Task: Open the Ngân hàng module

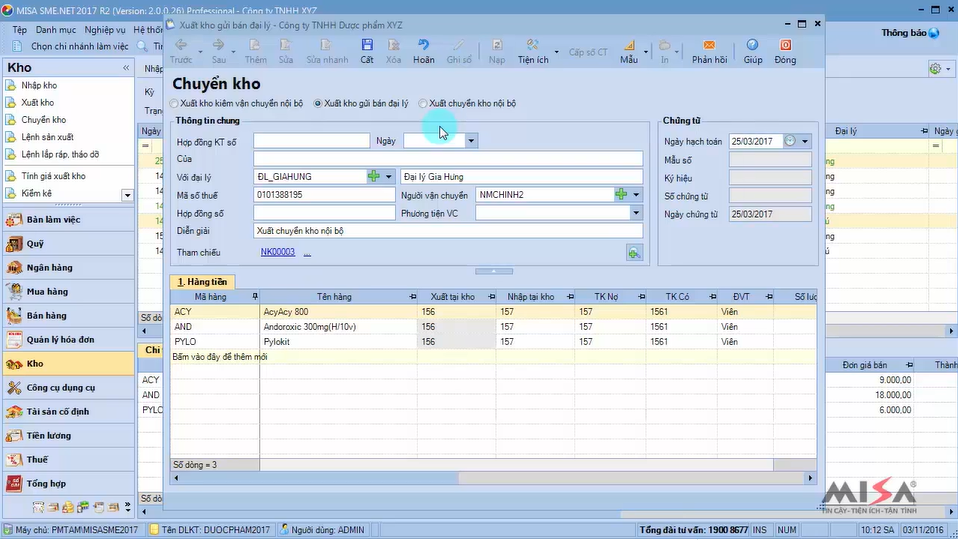Action: 68,268
